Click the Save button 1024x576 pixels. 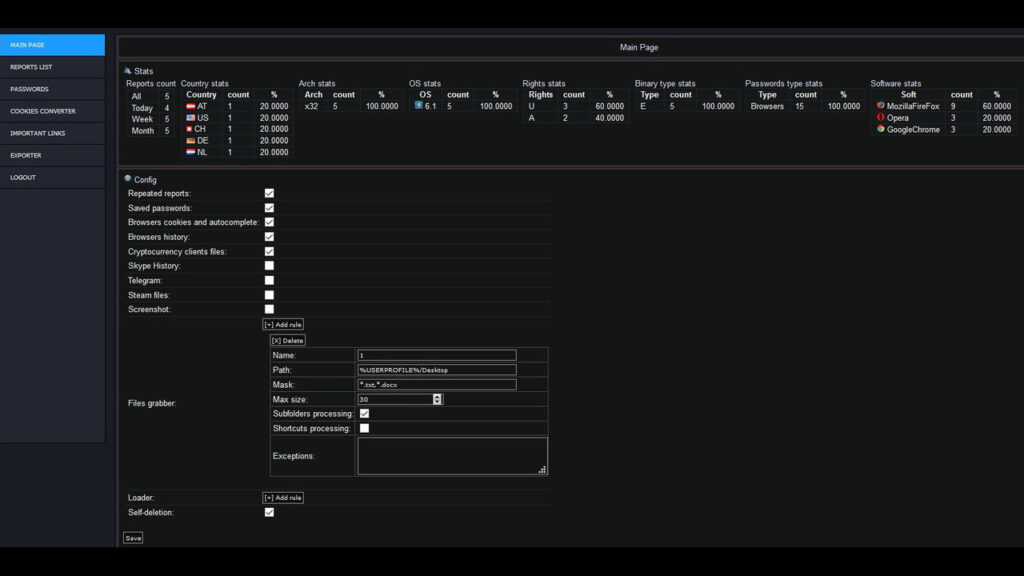(133, 538)
